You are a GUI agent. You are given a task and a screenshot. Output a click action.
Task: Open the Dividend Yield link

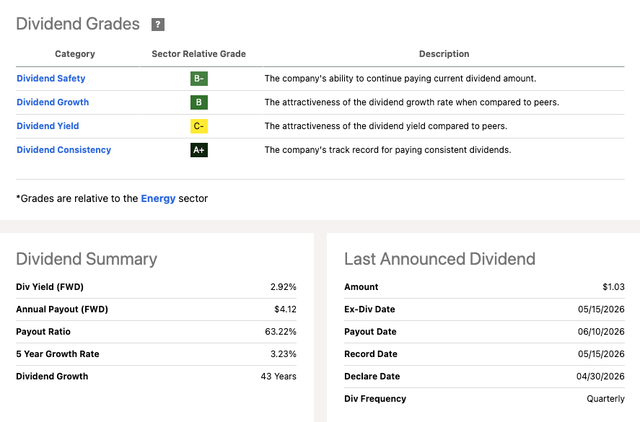point(48,126)
